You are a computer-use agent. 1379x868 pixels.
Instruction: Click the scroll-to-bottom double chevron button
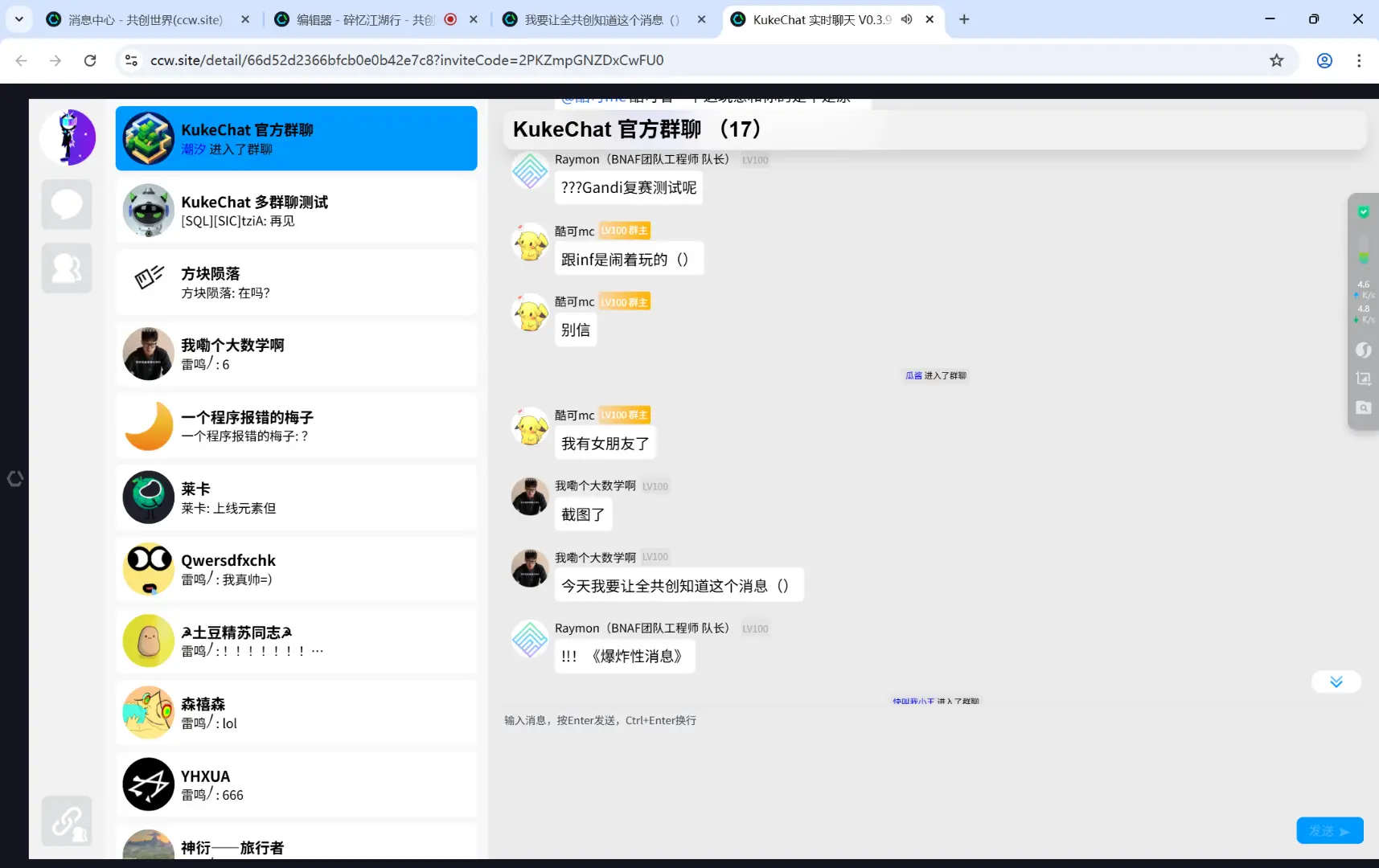[x=1336, y=682]
